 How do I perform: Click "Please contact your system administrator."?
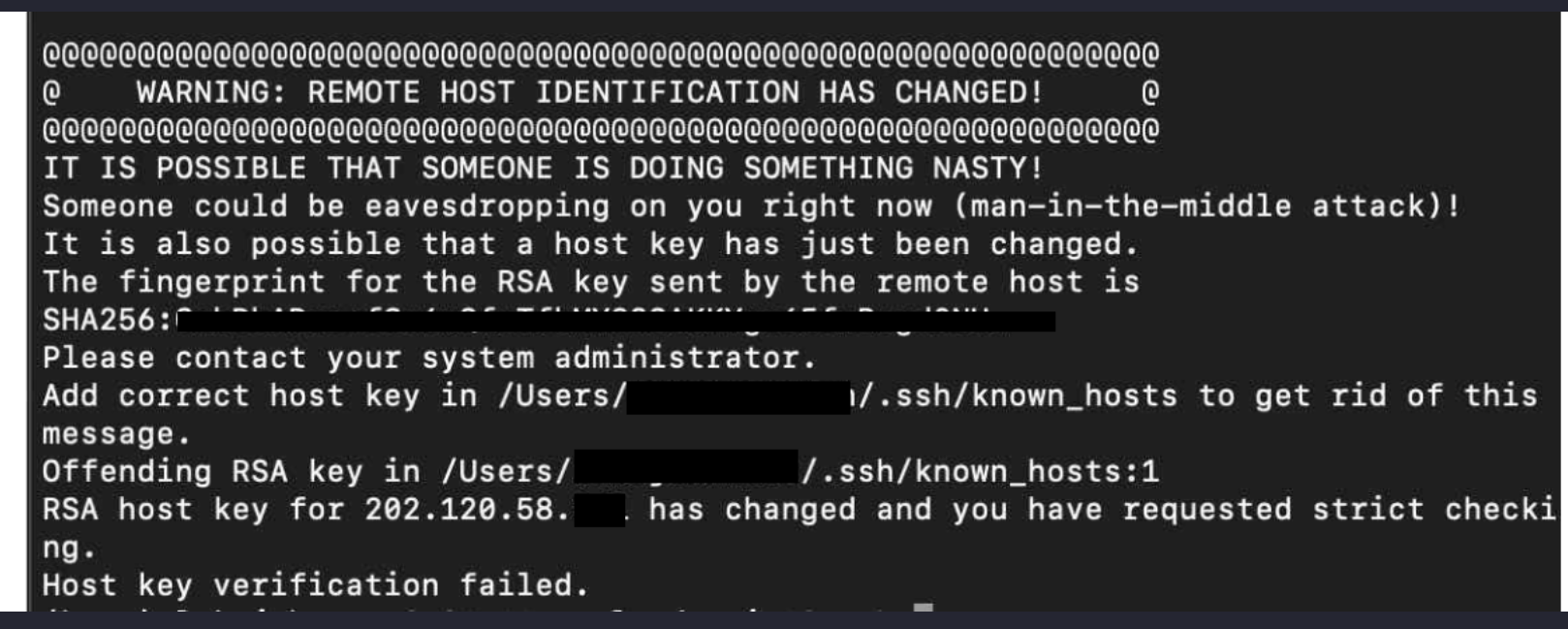pyautogui.click(x=429, y=358)
